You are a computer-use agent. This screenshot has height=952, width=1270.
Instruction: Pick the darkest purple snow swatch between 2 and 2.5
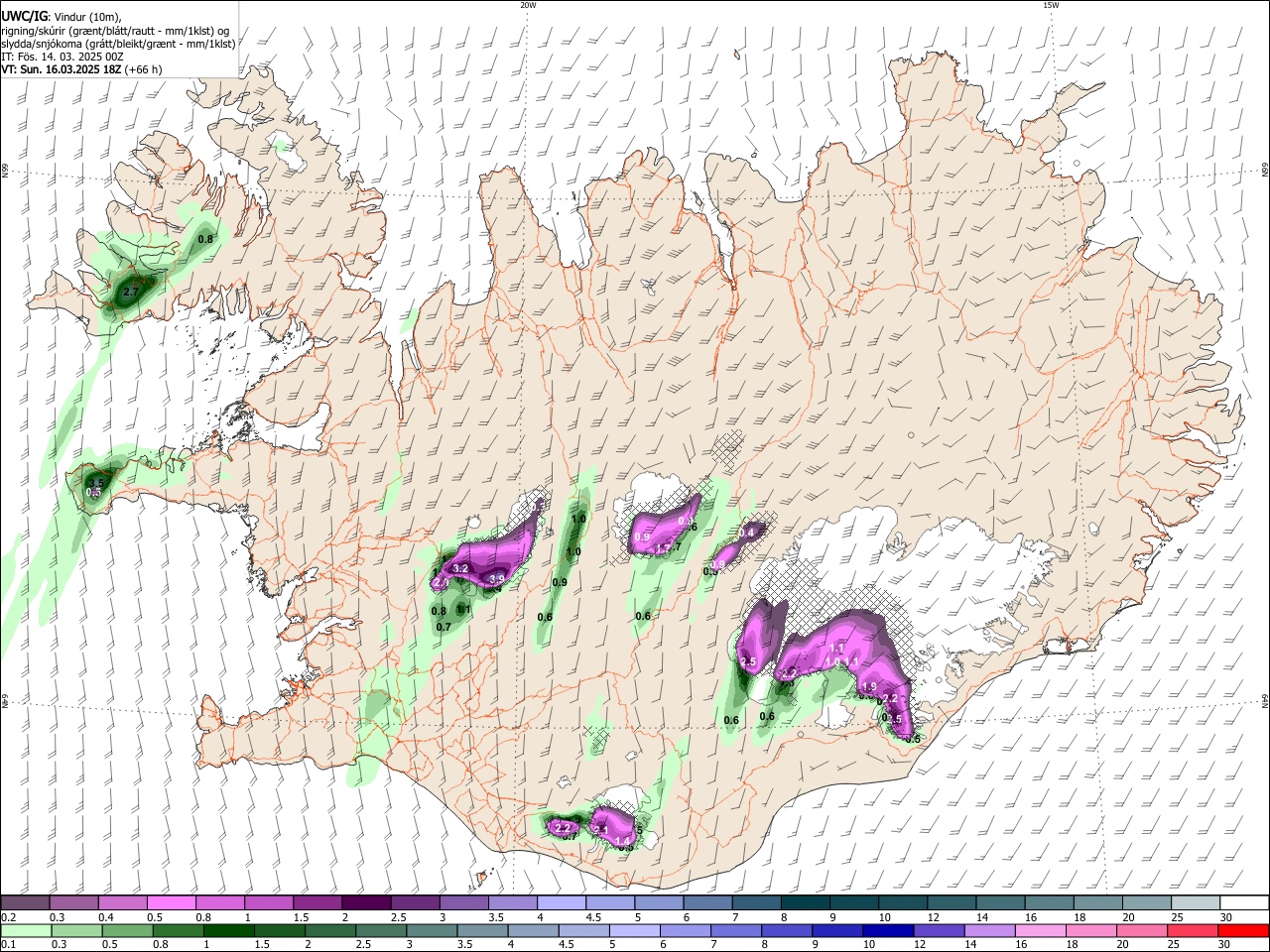coord(366,902)
